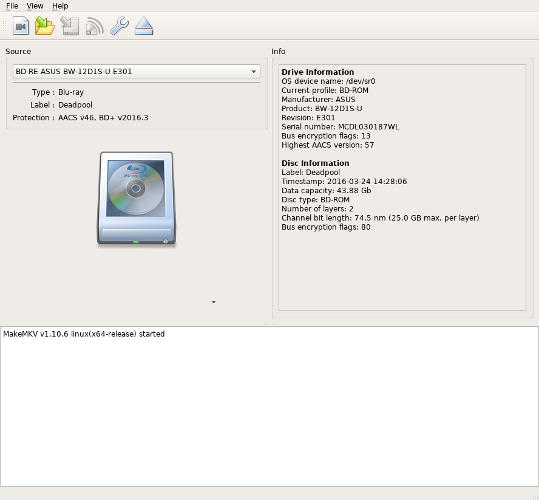Click the 'MakeMKV v1.10.6' log message
The width and height of the screenshot is (539, 500).
click(84, 334)
